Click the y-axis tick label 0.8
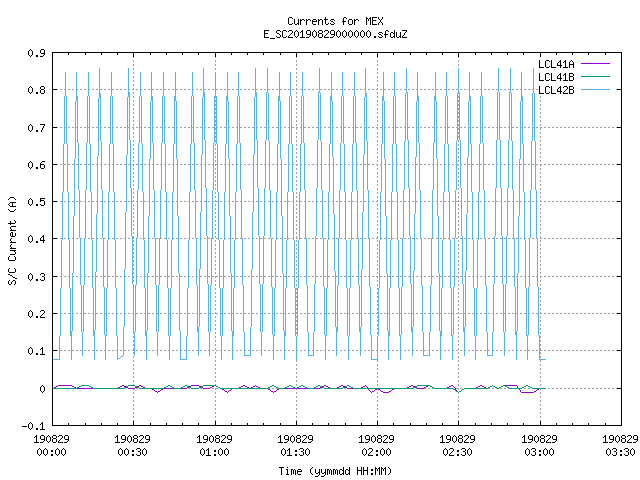Screen dimensions: 640x480 (36, 90)
